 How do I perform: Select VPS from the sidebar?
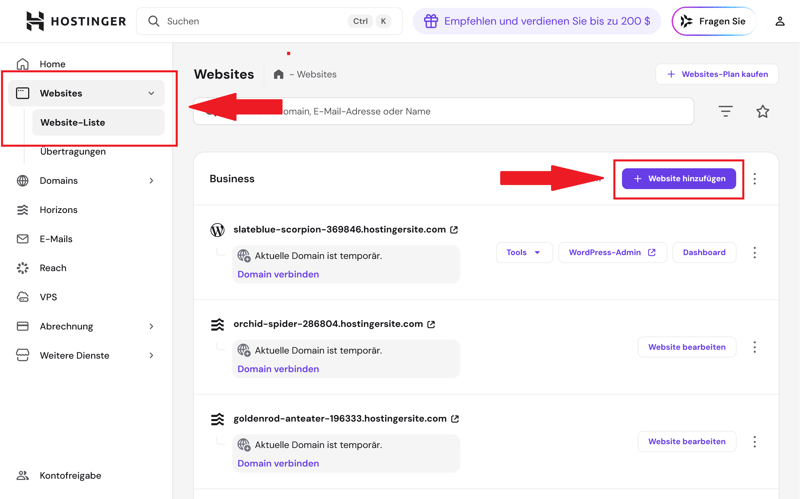click(48, 297)
